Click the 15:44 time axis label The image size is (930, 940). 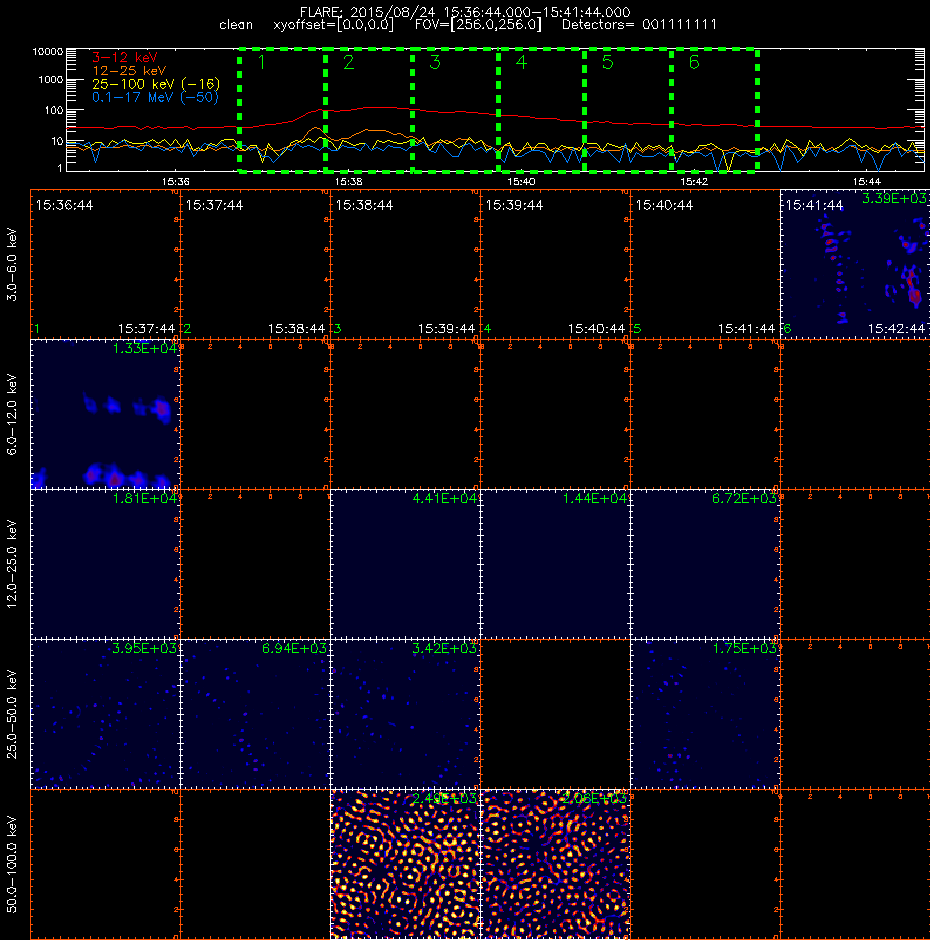click(866, 181)
